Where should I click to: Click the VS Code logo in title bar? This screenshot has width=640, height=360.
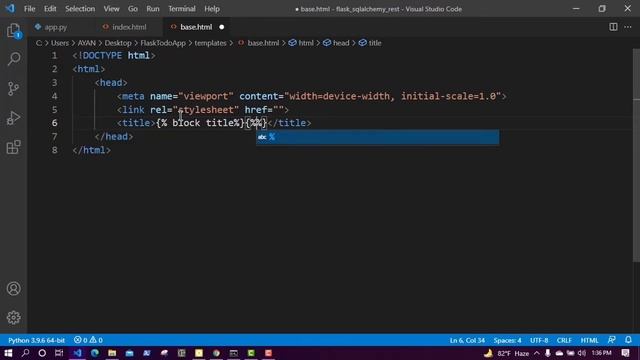pyautogui.click(x=10, y=9)
